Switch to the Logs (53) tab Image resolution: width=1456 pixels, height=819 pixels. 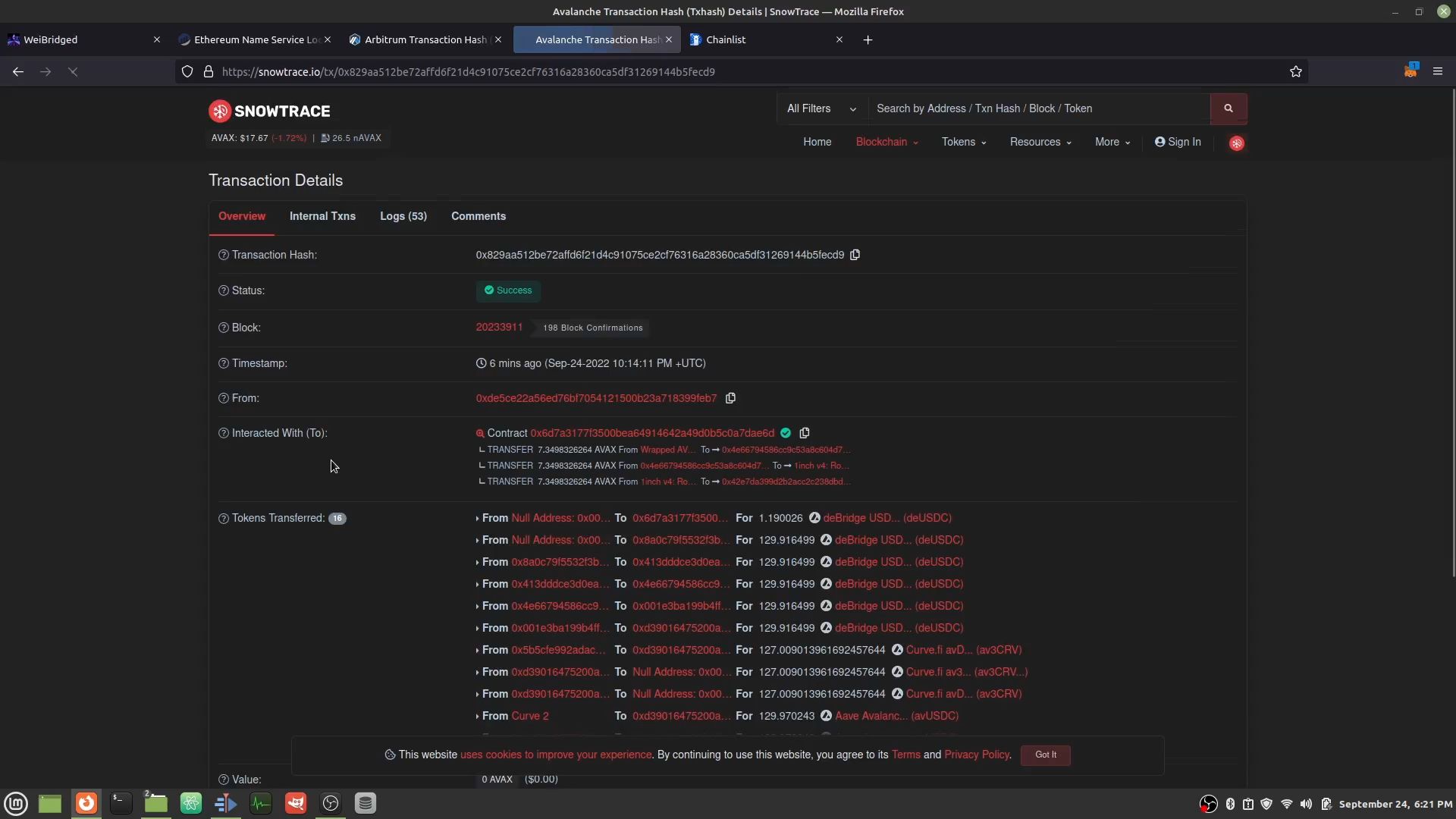click(x=403, y=216)
